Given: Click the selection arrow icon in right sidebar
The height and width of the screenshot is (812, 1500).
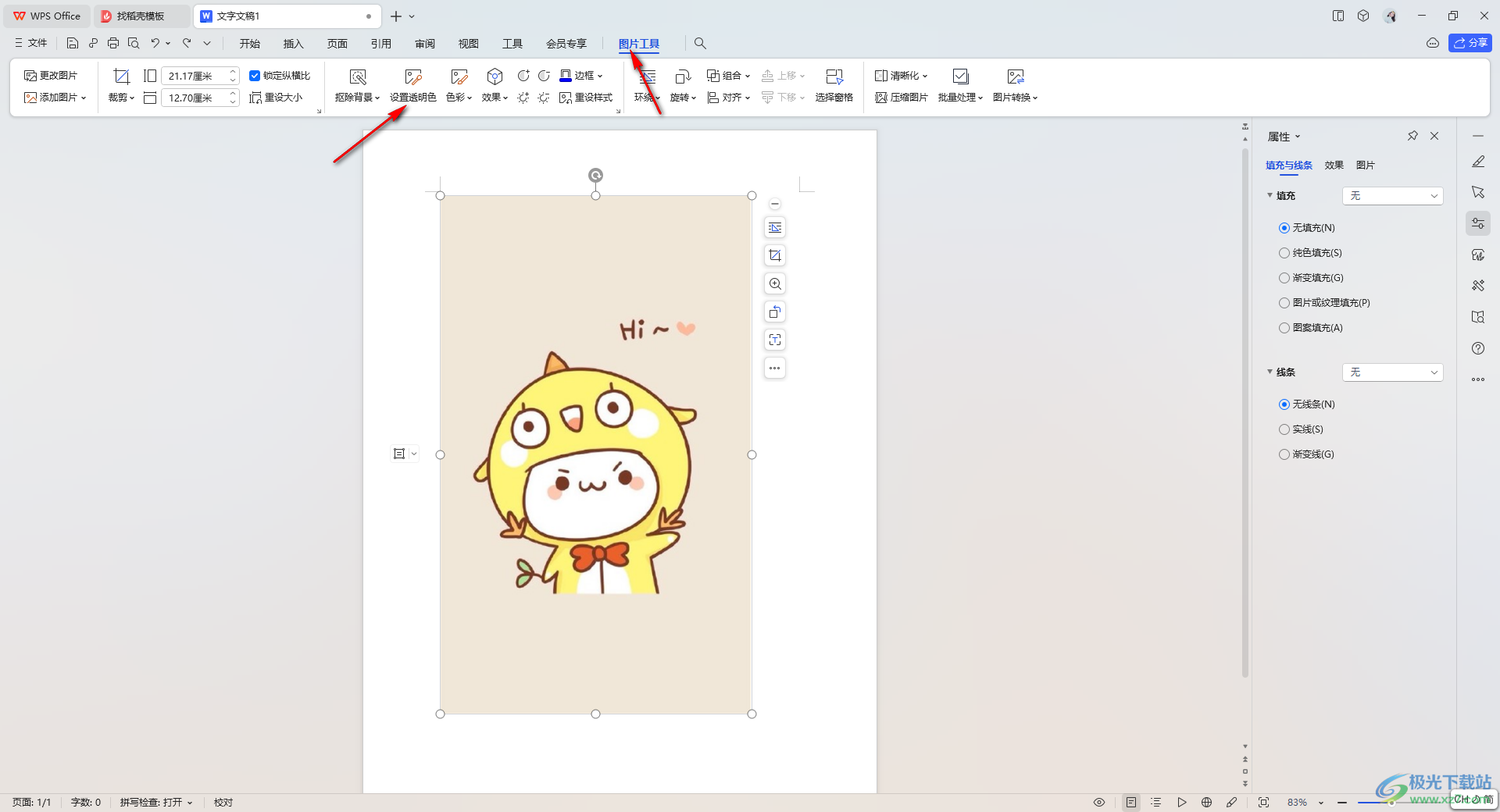Looking at the screenshot, I should click(1478, 192).
